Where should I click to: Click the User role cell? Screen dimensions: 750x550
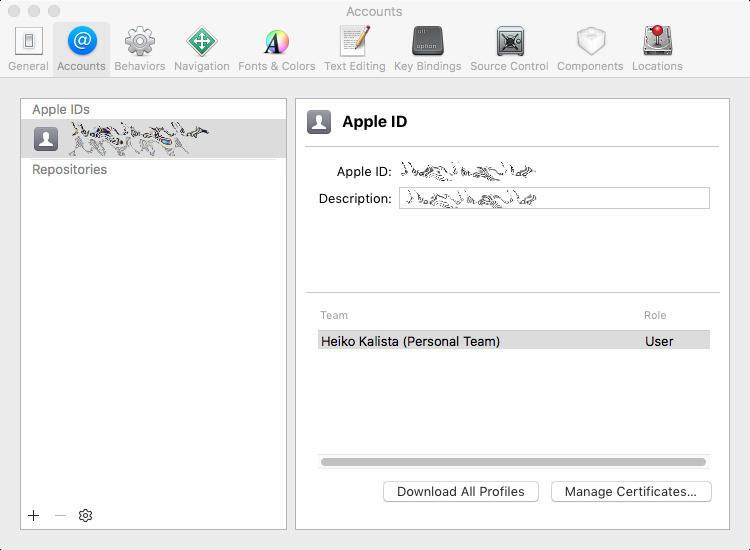click(x=659, y=341)
